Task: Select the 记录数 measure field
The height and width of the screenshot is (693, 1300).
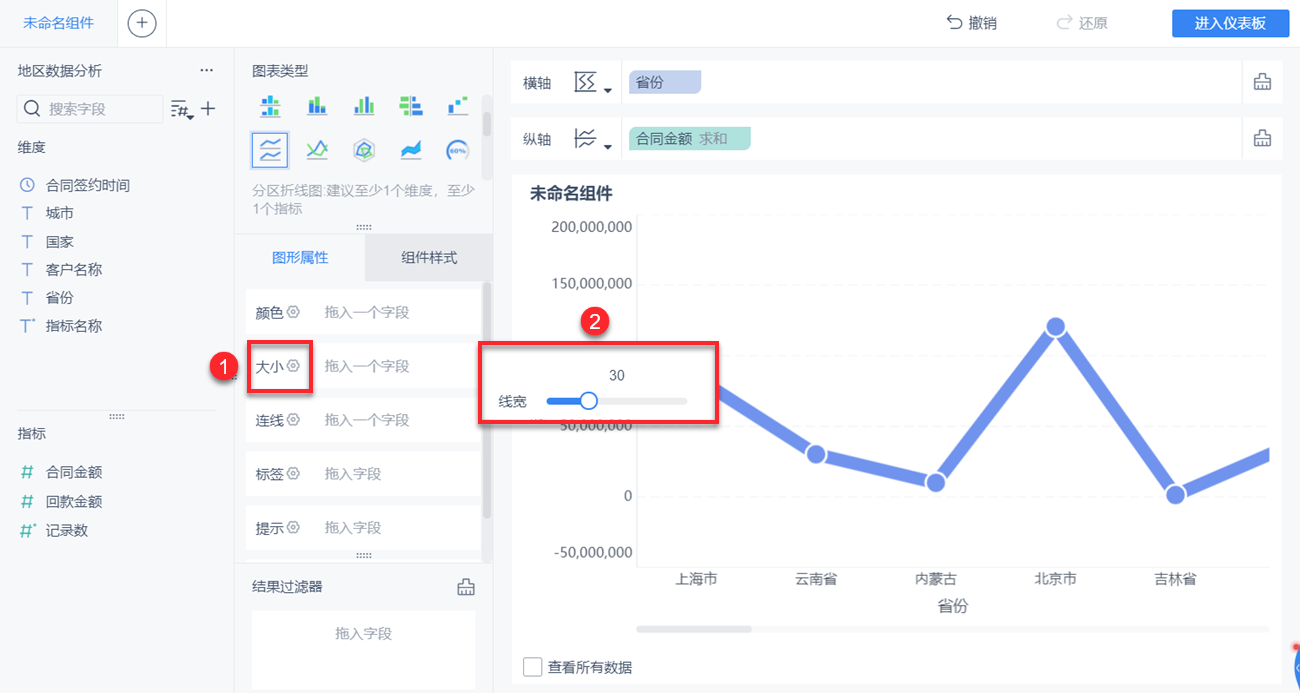Action: pyautogui.click(x=54, y=530)
